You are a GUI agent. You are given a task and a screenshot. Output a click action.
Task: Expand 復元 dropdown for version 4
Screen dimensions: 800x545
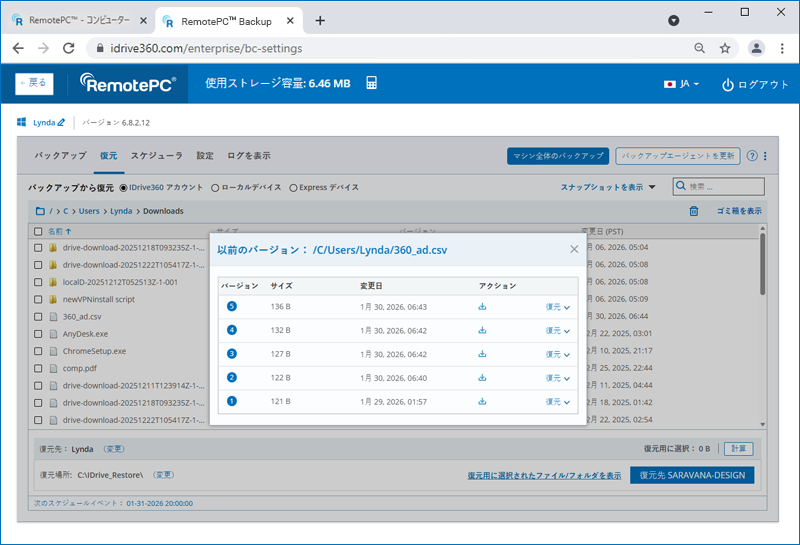point(558,331)
